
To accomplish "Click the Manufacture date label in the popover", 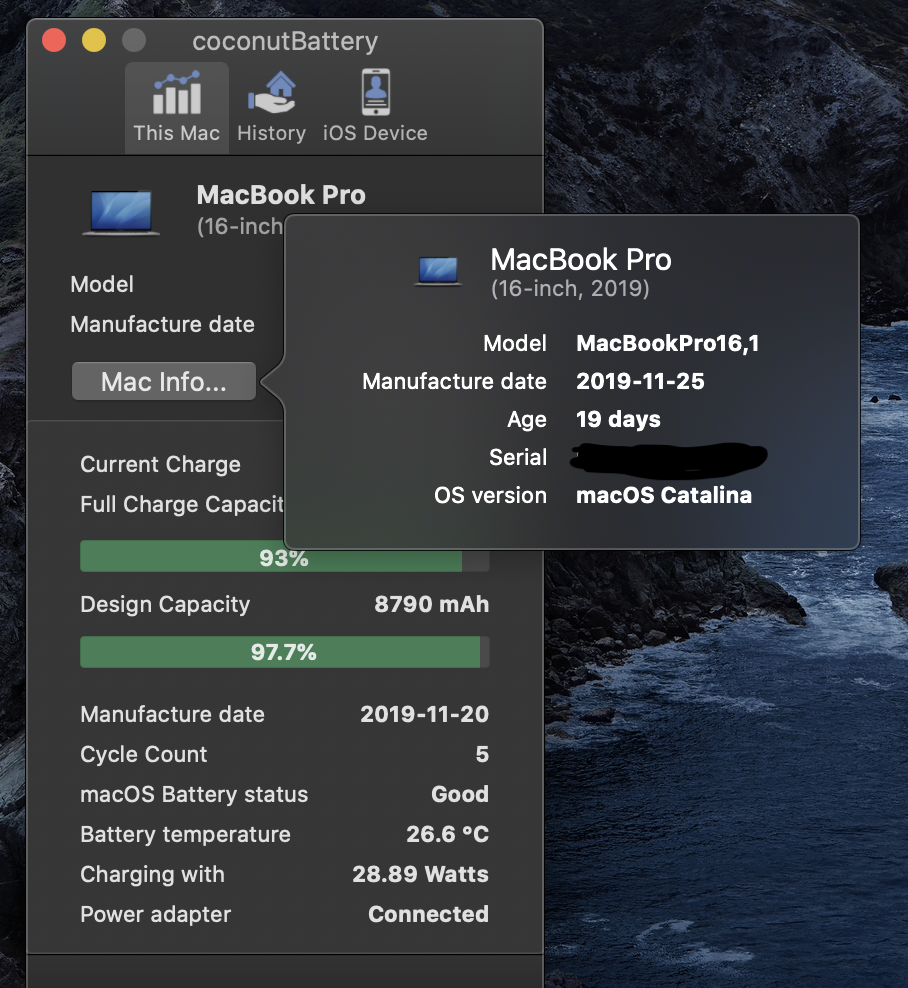I will [x=454, y=381].
